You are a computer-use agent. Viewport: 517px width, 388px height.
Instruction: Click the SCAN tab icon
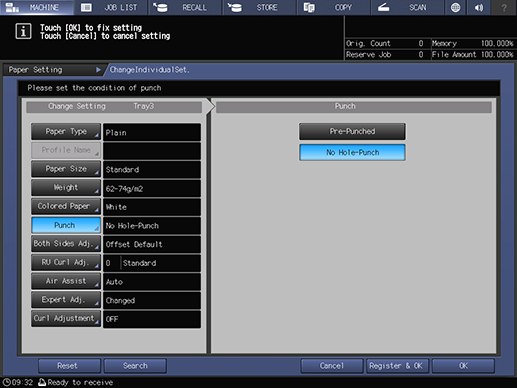point(383,7)
